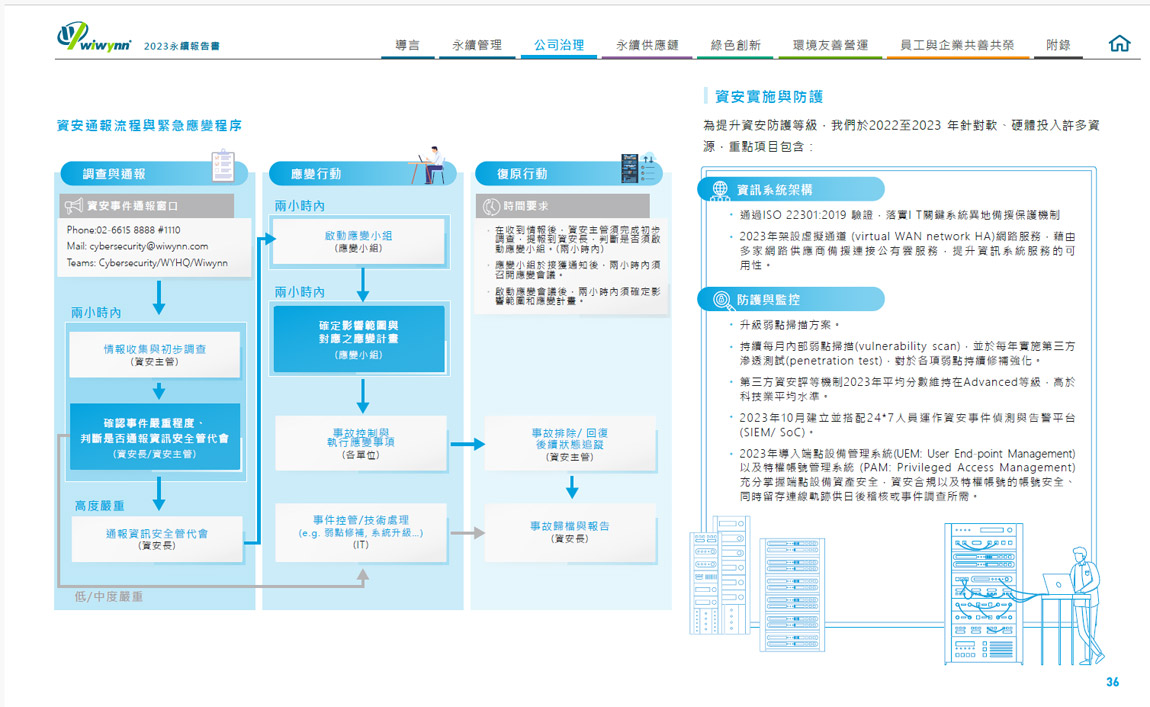Switch to the 永續管理 tab

(x=476, y=45)
